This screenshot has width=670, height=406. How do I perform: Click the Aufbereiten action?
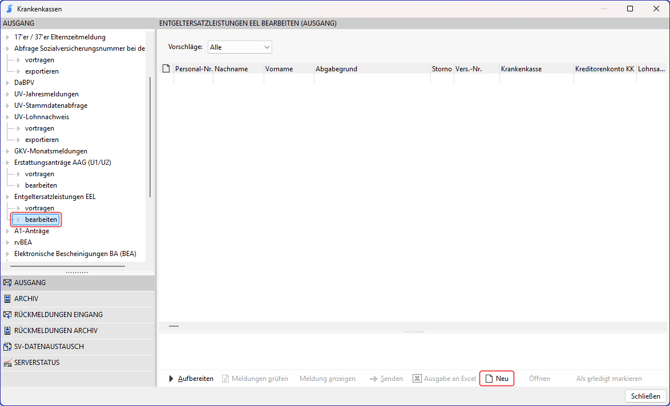[x=190, y=379]
